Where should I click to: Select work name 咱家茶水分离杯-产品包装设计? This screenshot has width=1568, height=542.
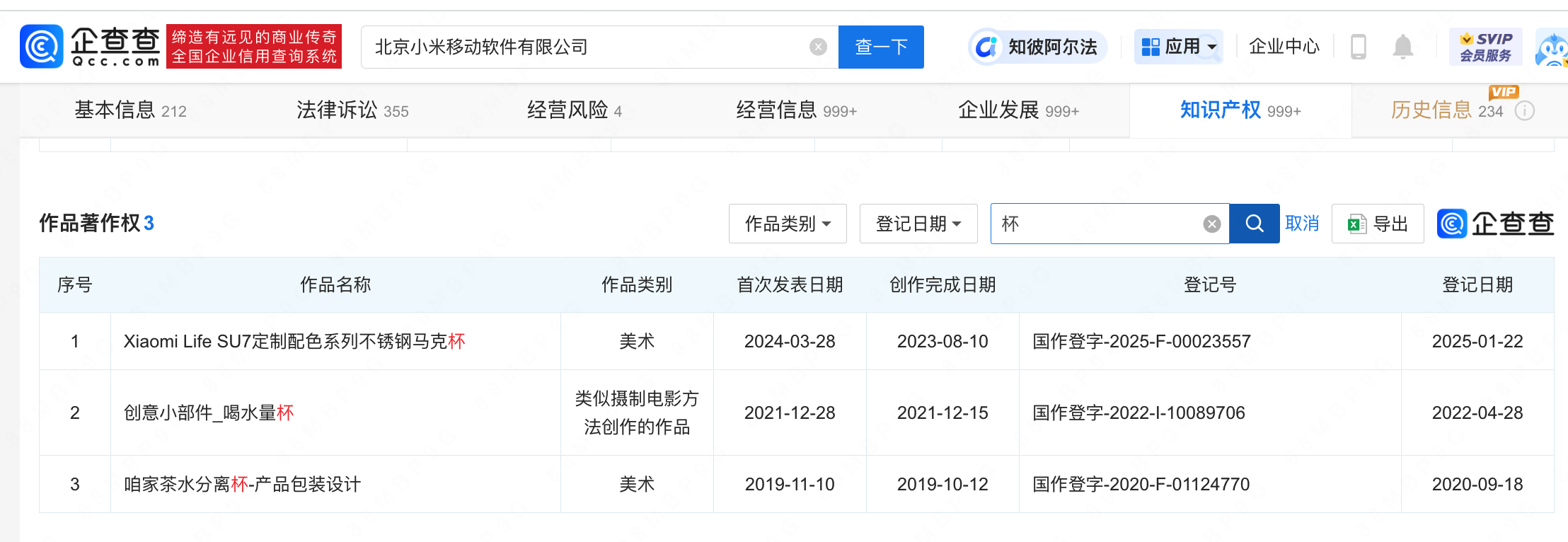(242, 484)
